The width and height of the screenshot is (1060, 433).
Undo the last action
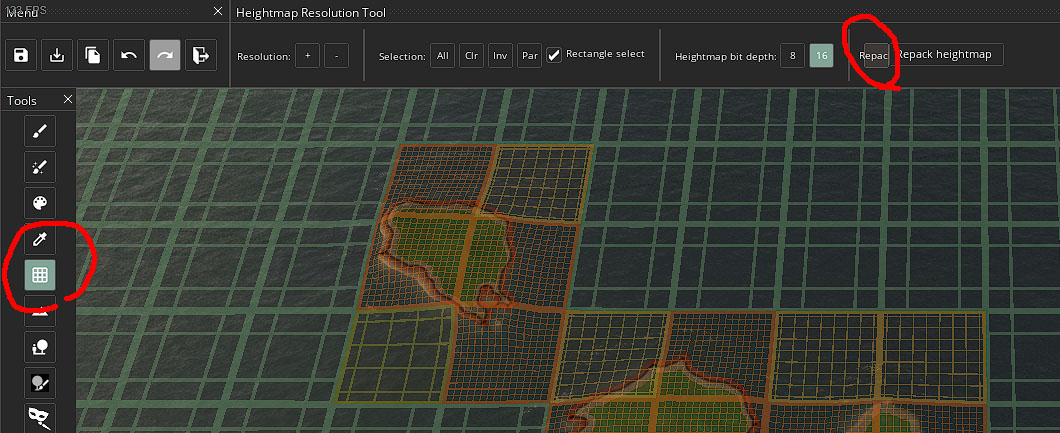point(129,55)
